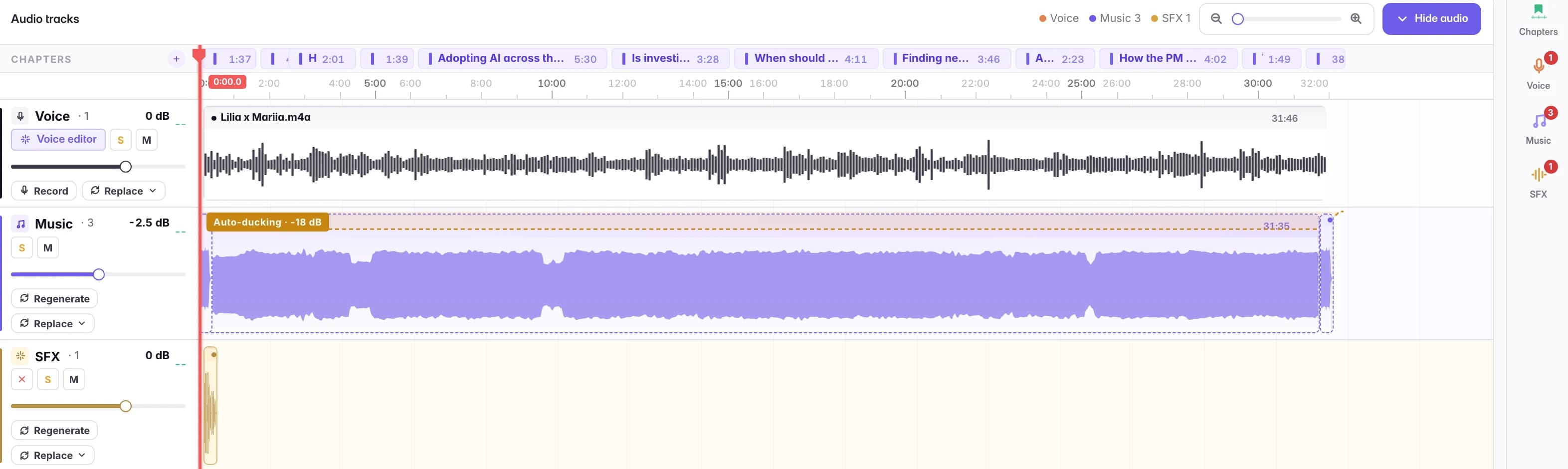Click the 'CHAPTERS' row label
The width and height of the screenshot is (1568, 469).
click(x=41, y=59)
